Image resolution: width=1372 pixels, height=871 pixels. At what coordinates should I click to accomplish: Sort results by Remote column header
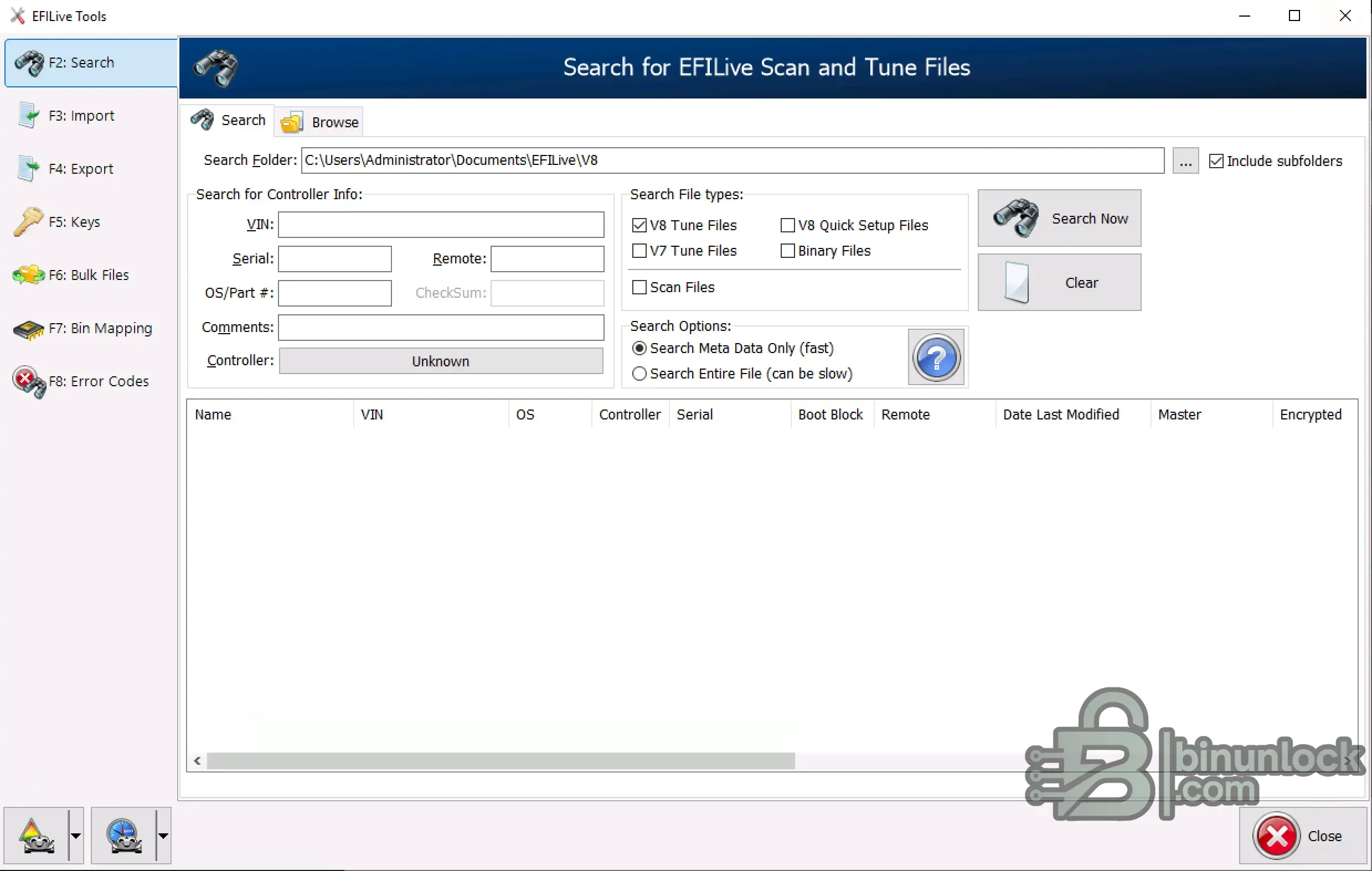pos(935,414)
